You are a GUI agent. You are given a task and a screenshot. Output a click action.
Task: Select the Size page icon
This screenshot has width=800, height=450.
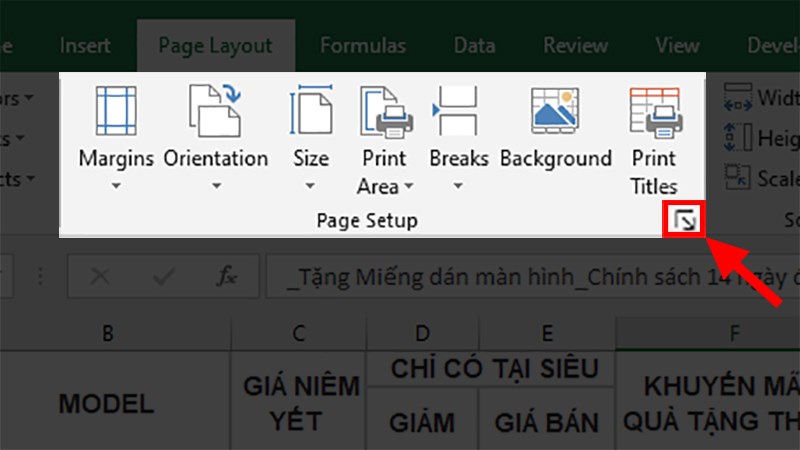[311, 110]
